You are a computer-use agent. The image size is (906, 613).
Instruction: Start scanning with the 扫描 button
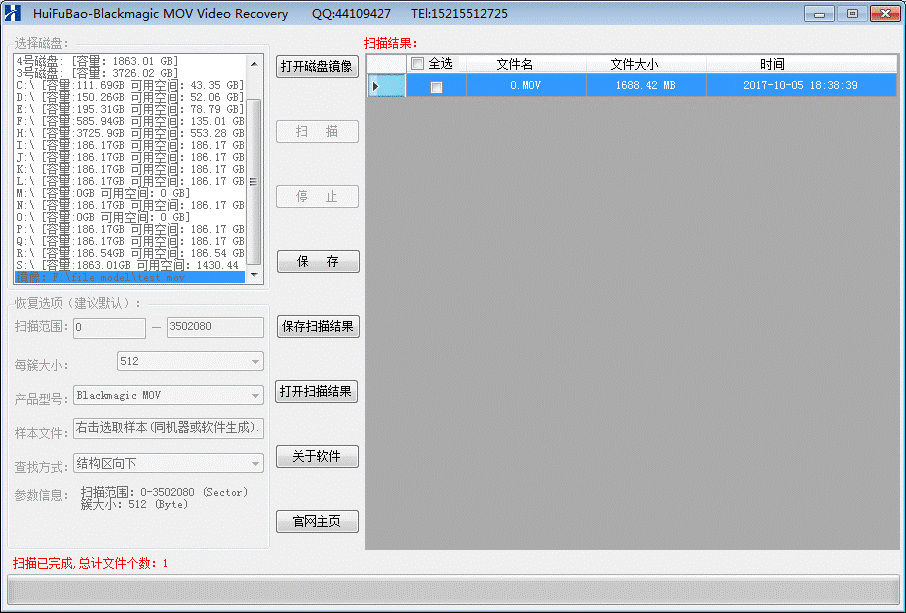pyautogui.click(x=317, y=131)
